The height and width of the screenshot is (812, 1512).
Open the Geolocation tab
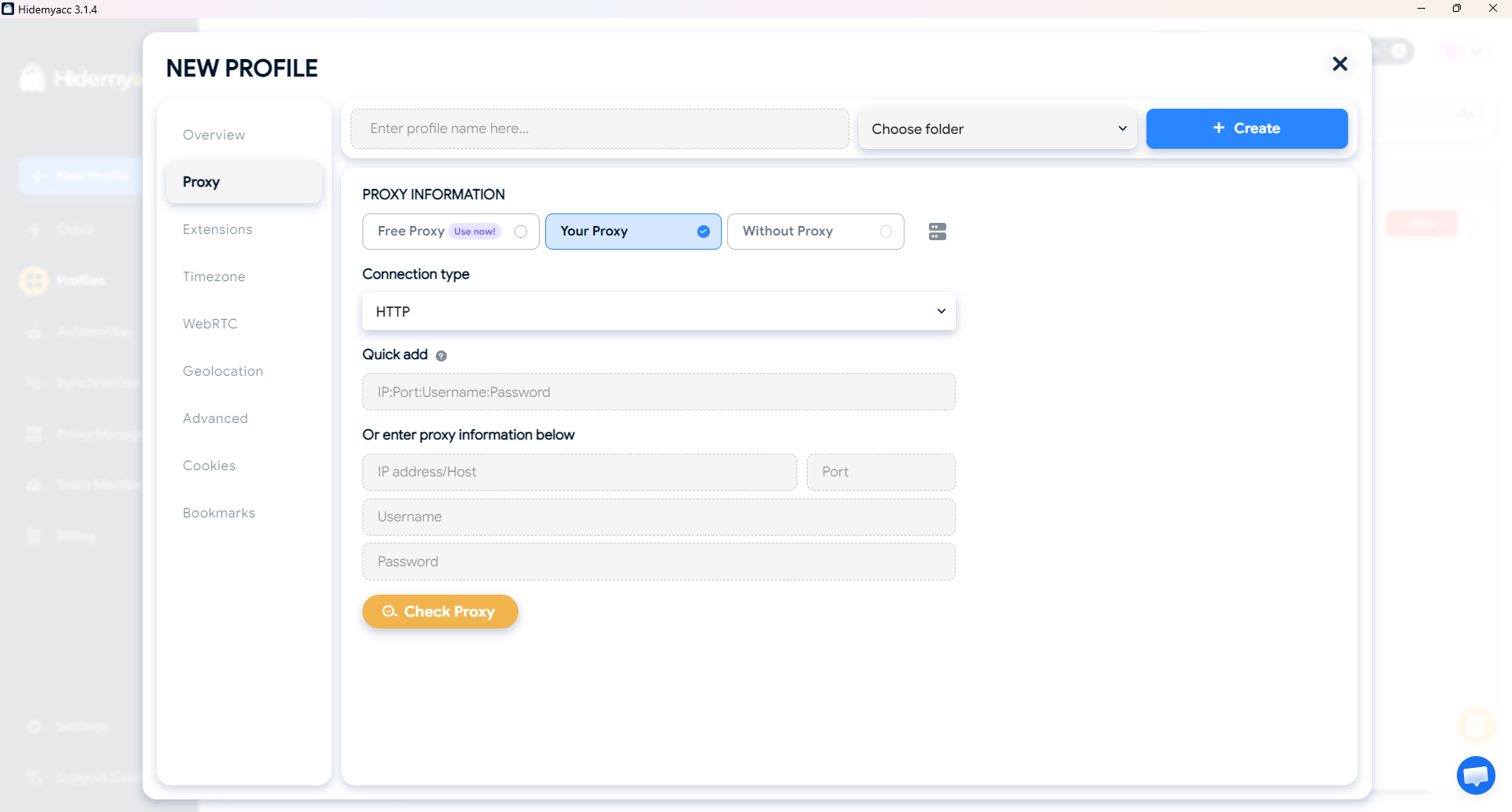223,371
